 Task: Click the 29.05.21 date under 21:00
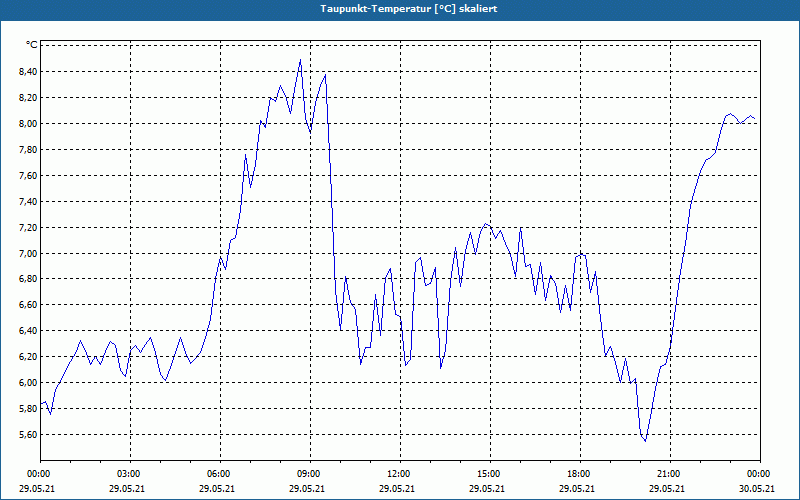click(x=667, y=488)
